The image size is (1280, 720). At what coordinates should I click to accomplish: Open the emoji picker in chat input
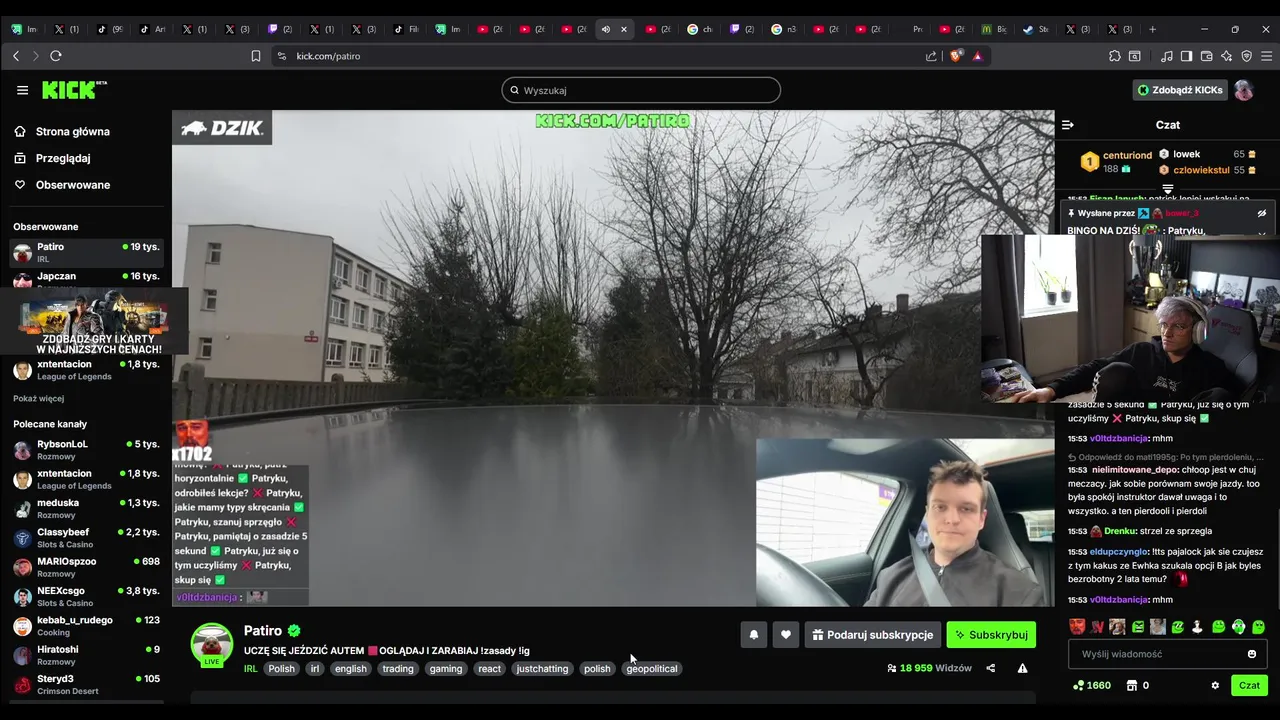point(1252,654)
